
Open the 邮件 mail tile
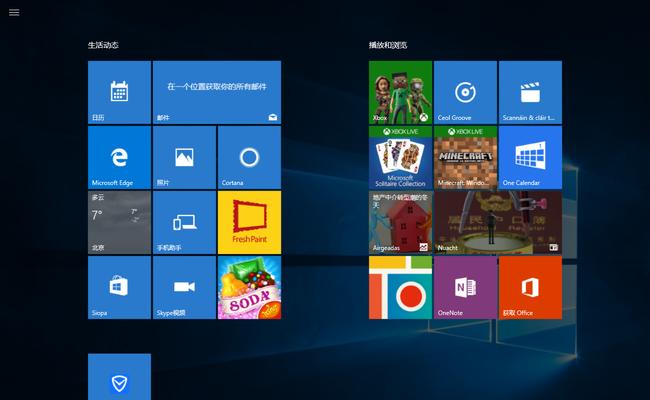click(x=217, y=92)
